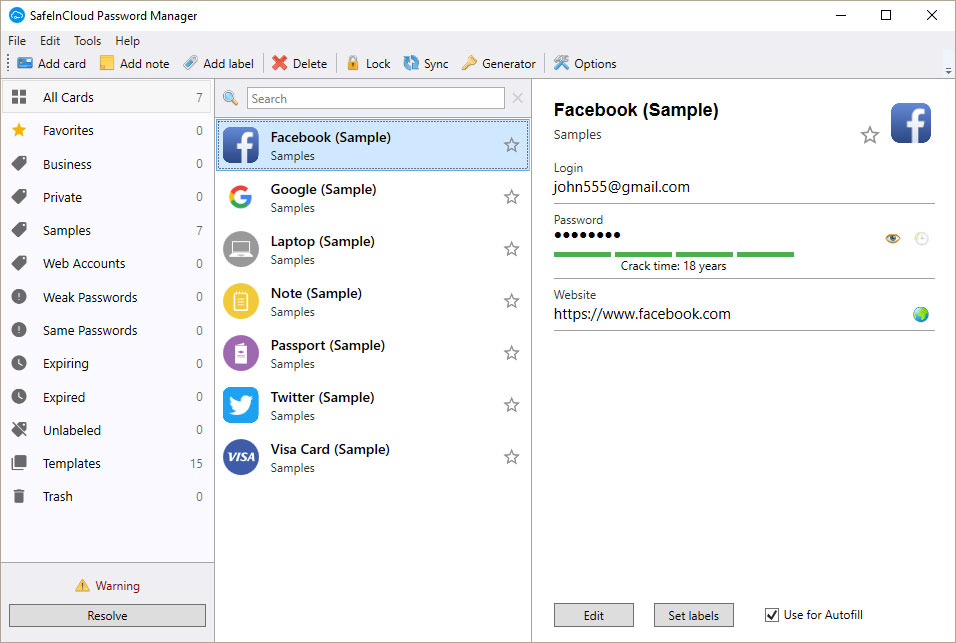Image resolution: width=956 pixels, height=643 pixels.
Task: Select the Note (Sample) card
Action: pyautogui.click(x=373, y=301)
